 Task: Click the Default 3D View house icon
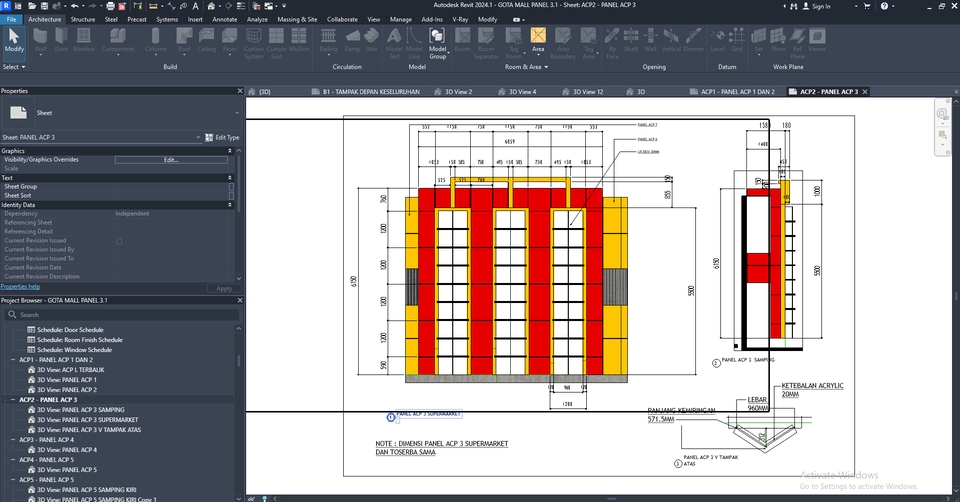click(211, 6)
